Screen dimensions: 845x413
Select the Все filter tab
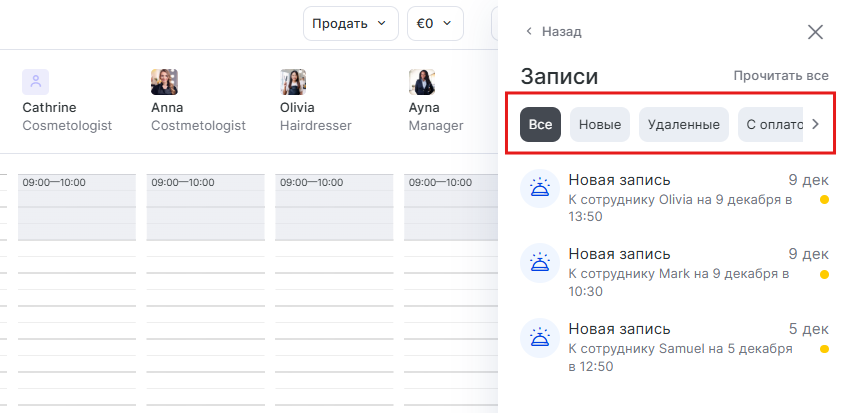(540, 125)
